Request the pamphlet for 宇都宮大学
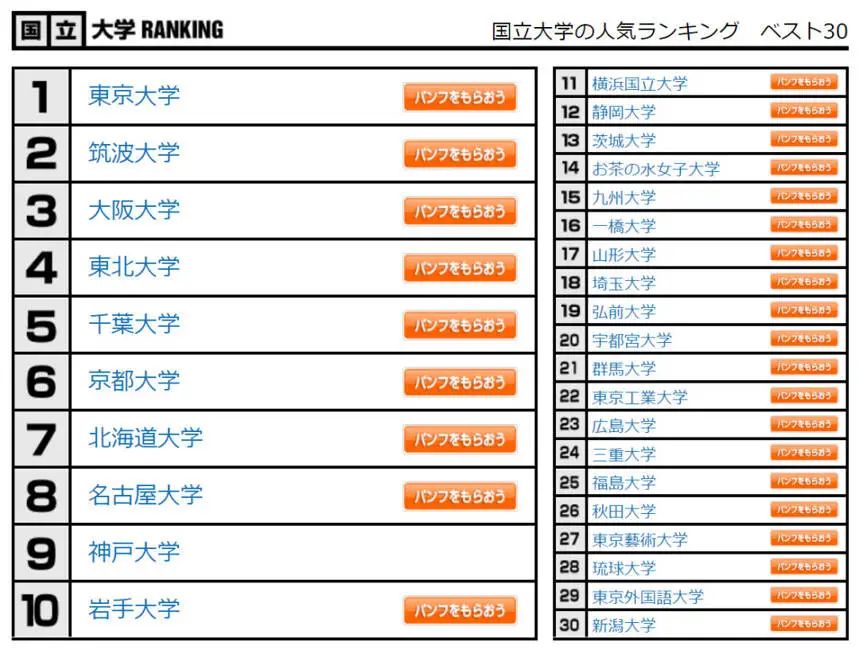Image resolution: width=859 pixels, height=658 pixels. 804,339
